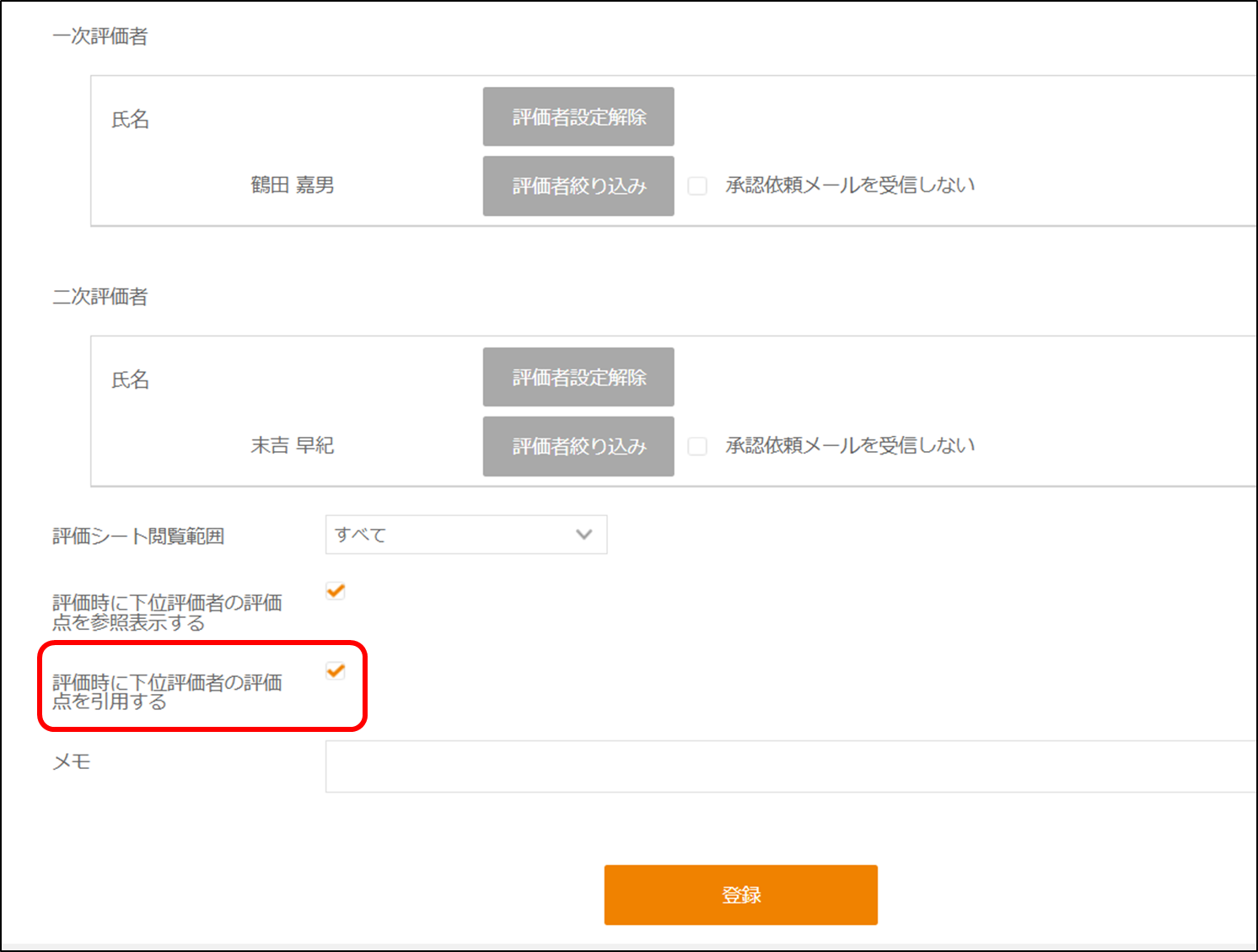Click the 承認依頼メールを受信しない label in 一次評価者 section

coord(850,186)
